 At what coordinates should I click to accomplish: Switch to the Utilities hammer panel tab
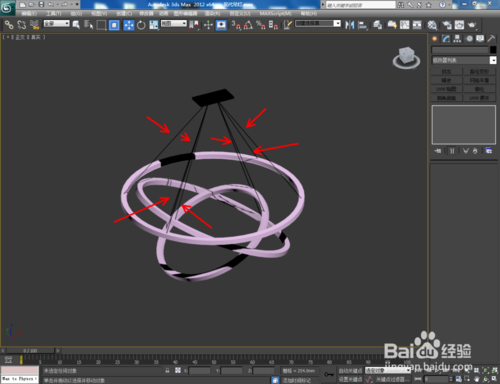pos(491,39)
